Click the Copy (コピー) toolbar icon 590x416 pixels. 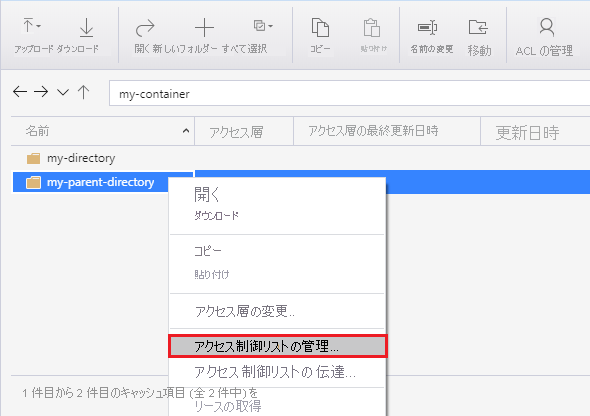[320, 28]
